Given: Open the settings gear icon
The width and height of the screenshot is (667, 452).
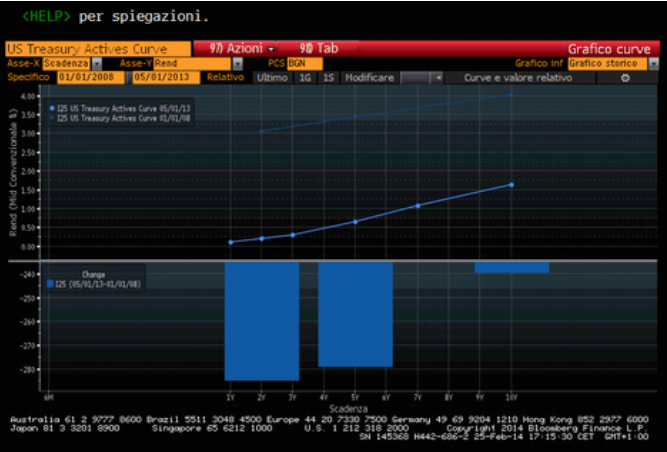Looking at the screenshot, I should click(625, 78).
